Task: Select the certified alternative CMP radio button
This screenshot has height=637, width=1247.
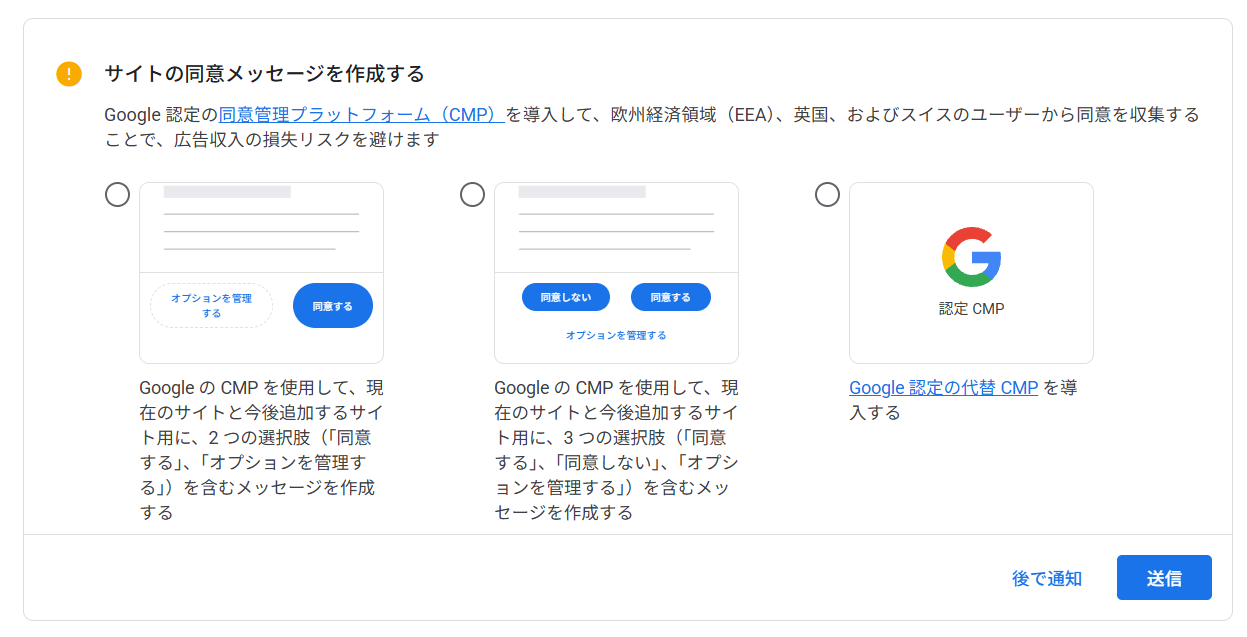Action: [827, 194]
